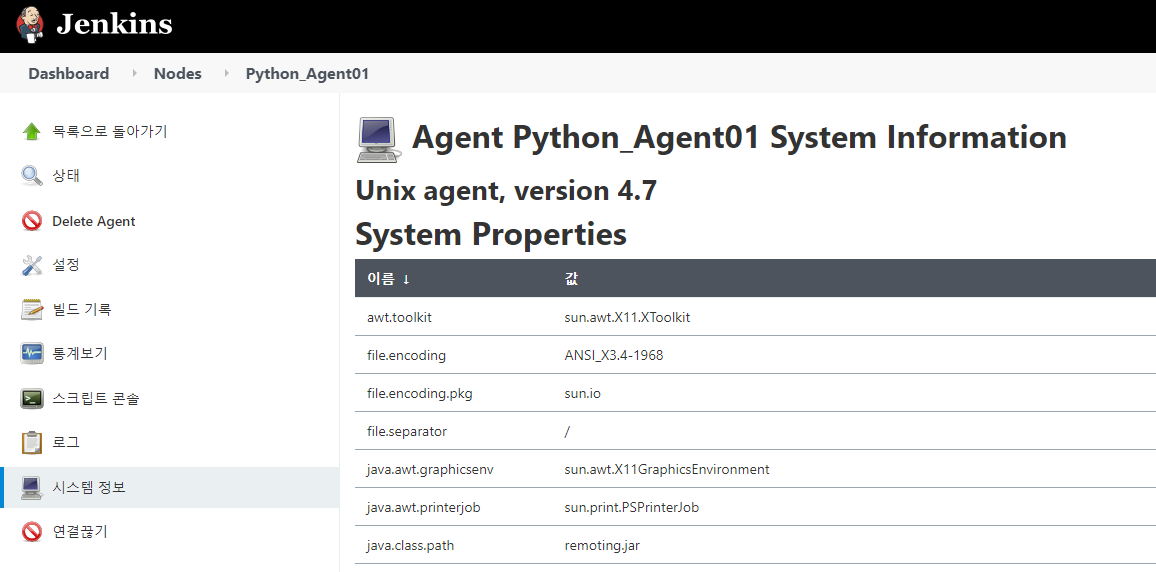This screenshot has width=1156, height=572.
Task: Click the large computer icon by the page title
Action: click(x=378, y=139)
